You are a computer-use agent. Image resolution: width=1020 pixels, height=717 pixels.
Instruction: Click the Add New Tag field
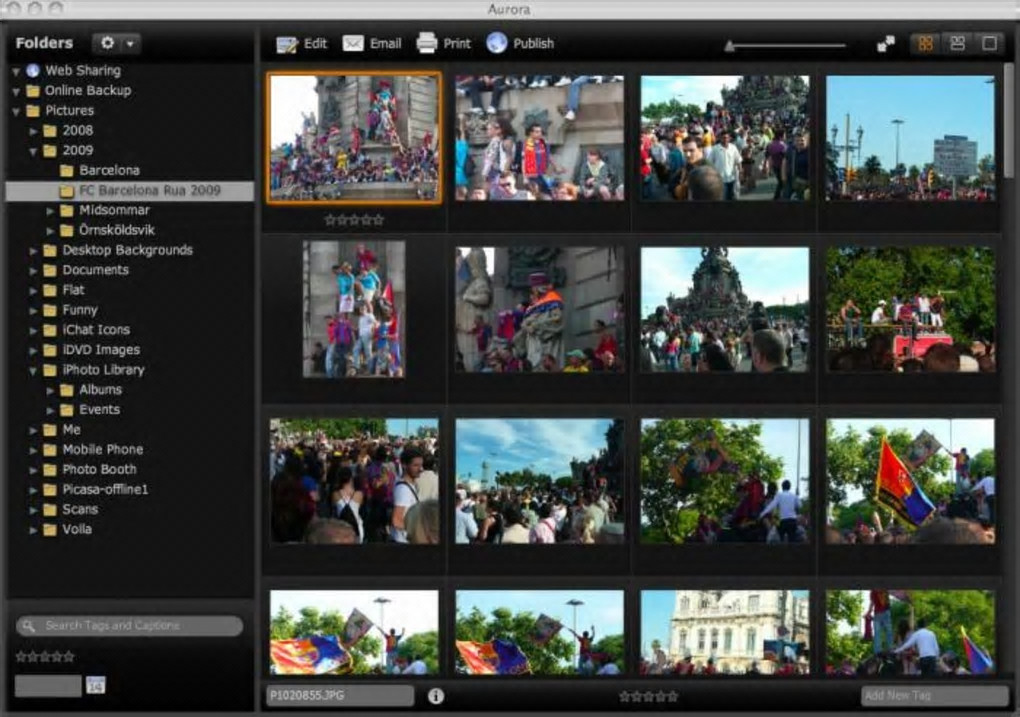click(934, 696)
